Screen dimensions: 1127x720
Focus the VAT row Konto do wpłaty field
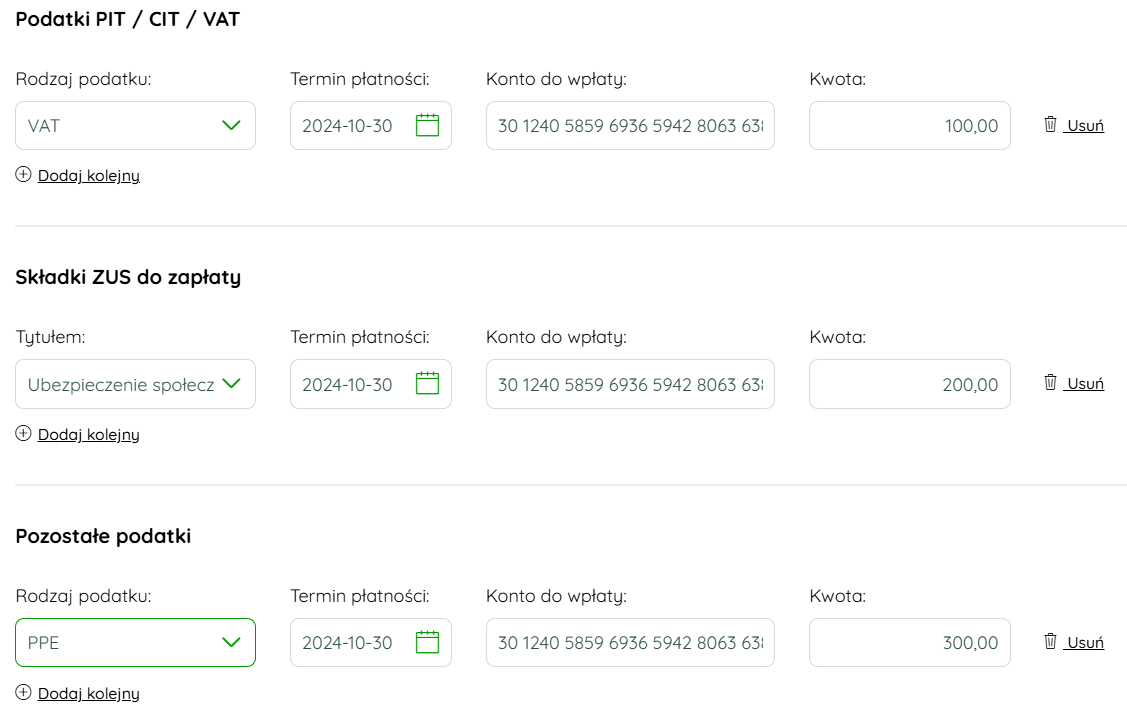pos(630,126)
